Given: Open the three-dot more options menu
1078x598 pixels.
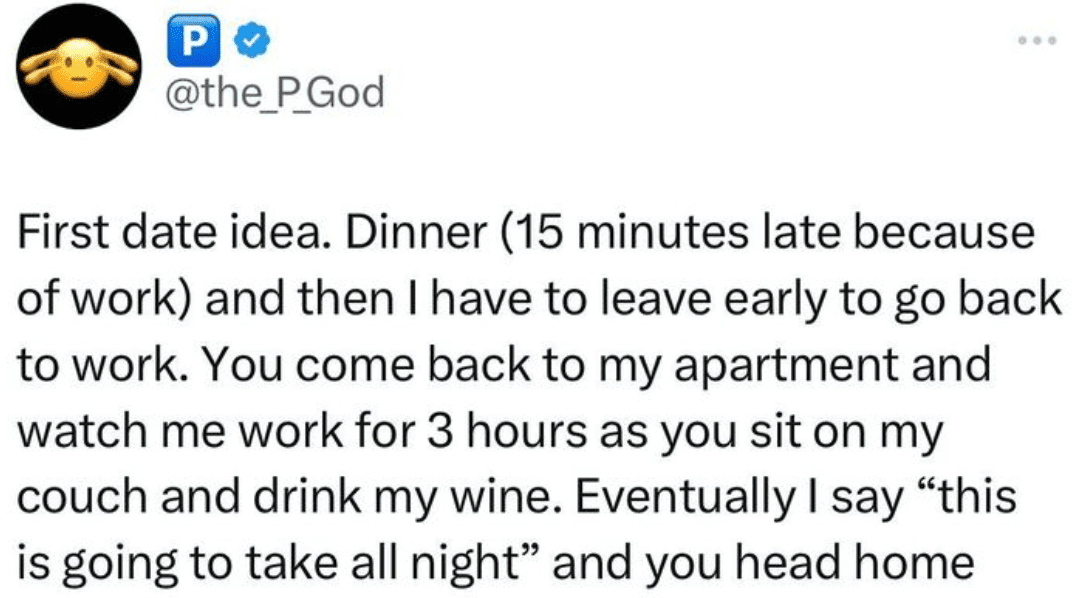Looking at the screenshot, I should point(1037,41).
